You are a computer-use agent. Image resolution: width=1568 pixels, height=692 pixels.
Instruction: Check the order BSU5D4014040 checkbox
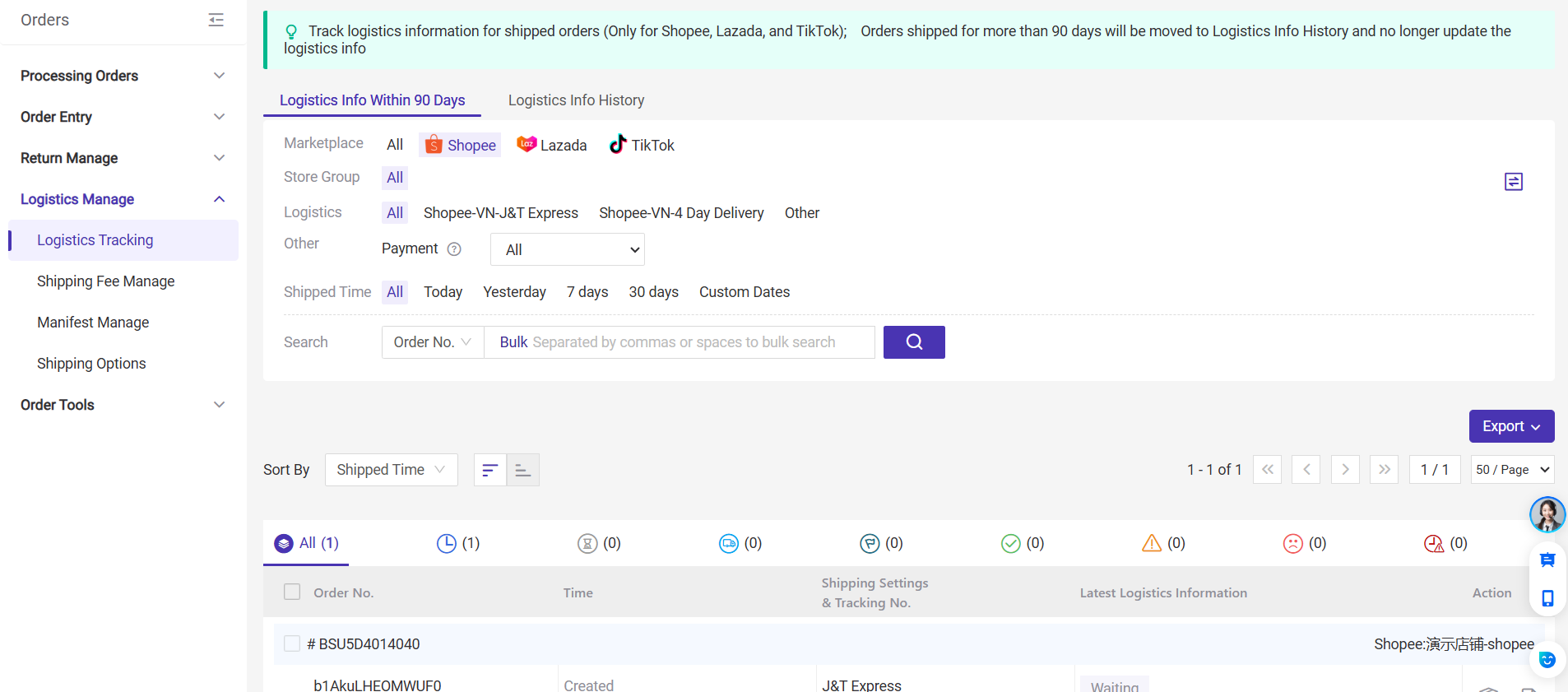pos(292,643)
